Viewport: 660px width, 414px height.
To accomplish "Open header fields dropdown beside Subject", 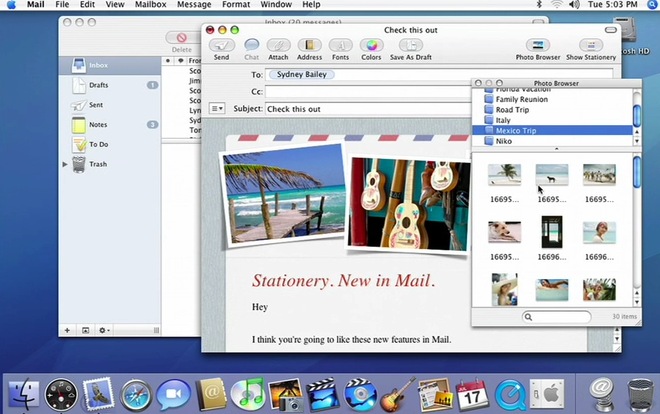I will tap(217, 109).
